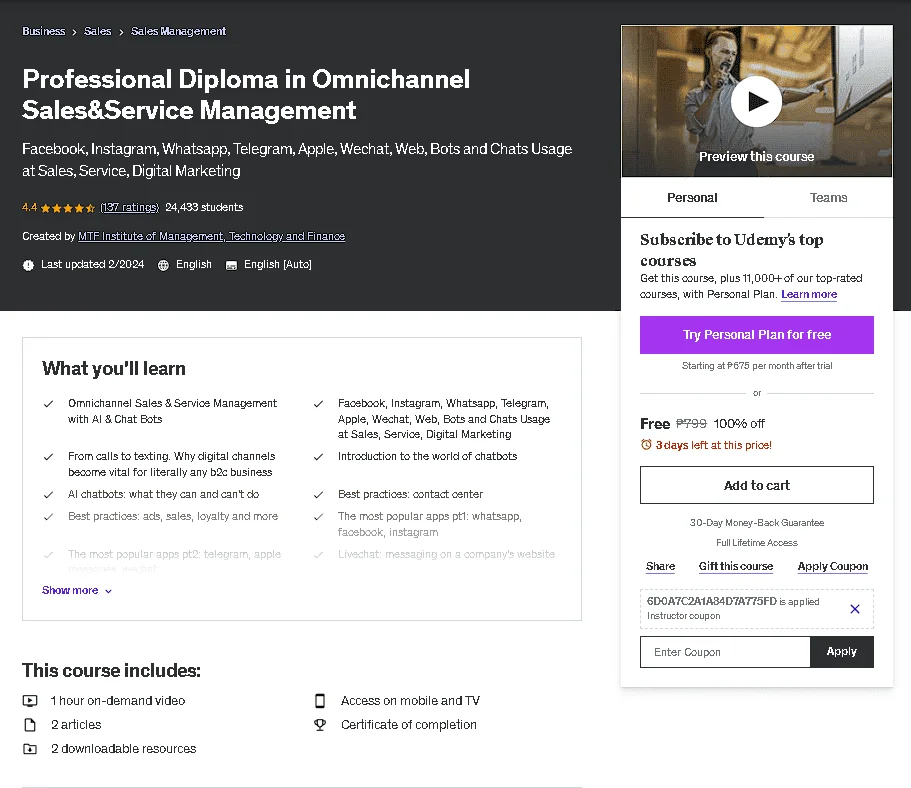
Task: Click the star rating icons
Action: tap(68, 208)
